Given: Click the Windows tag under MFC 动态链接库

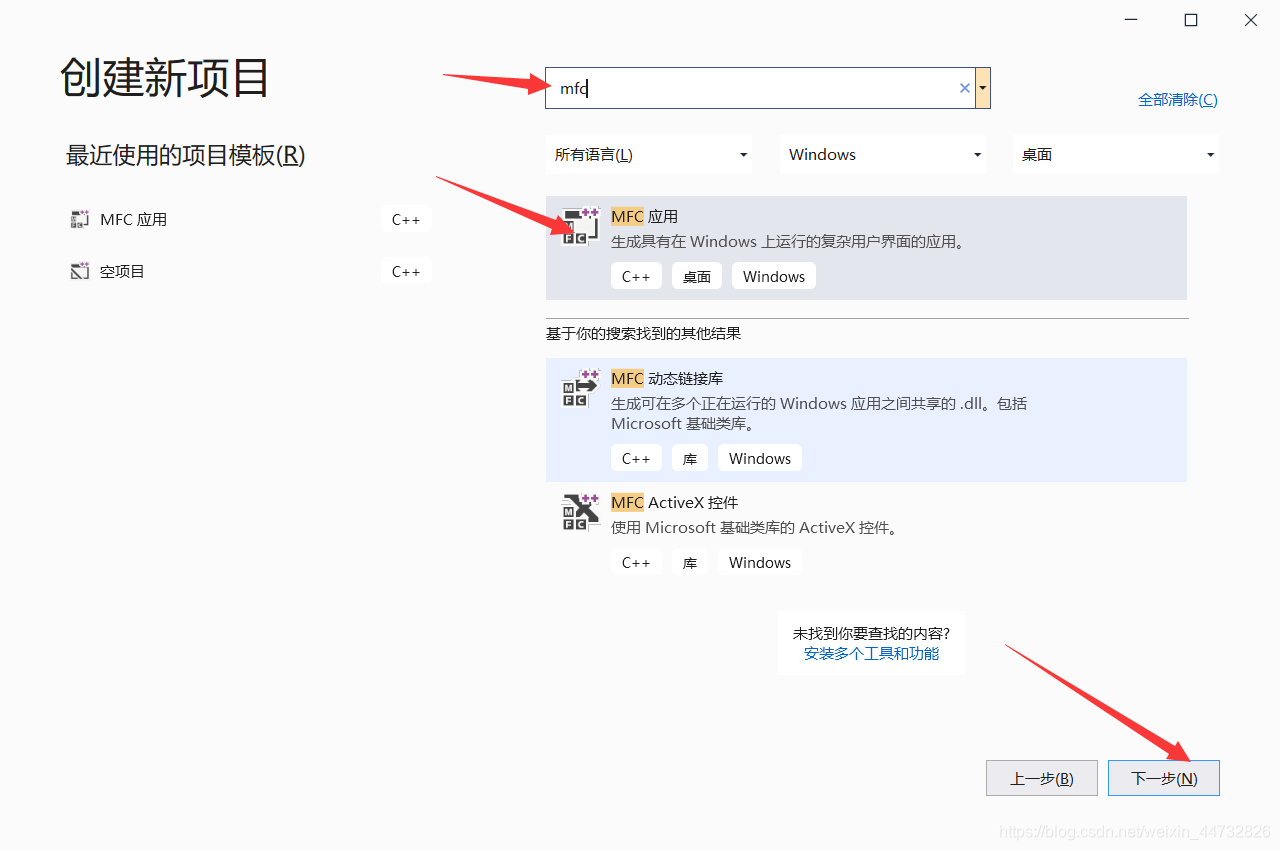Looking at the screenshot, I should (x=760, y=458).
